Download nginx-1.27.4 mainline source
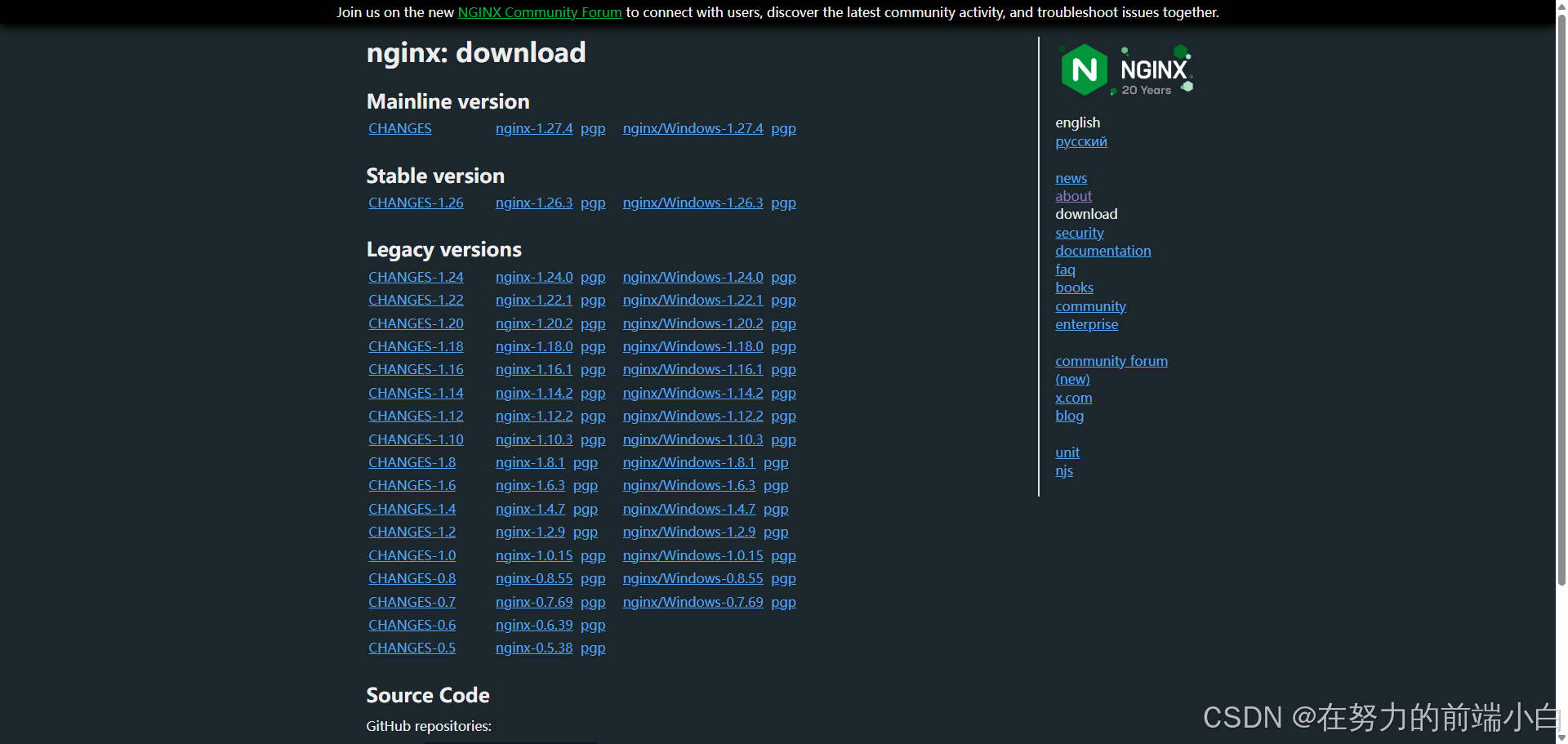The height and width of the screenshot is (744, 1568). (534, 128)
